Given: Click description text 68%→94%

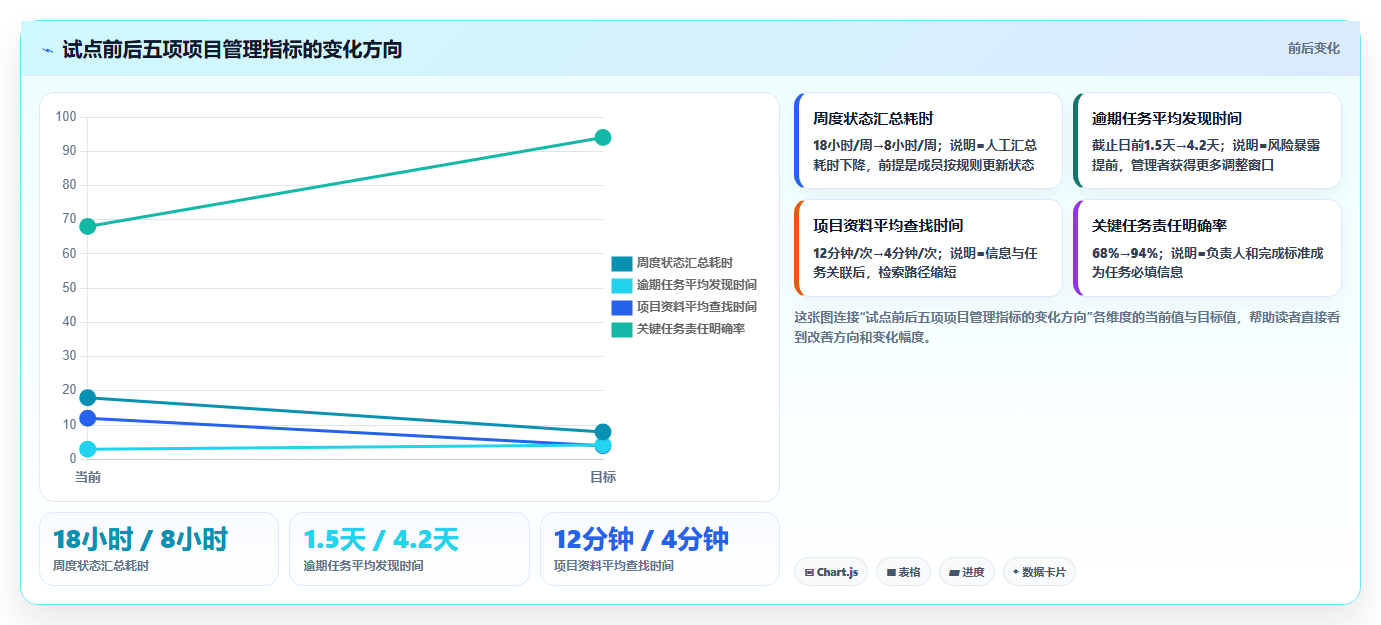Looking at the screenshot, I should click(1125, 253).
